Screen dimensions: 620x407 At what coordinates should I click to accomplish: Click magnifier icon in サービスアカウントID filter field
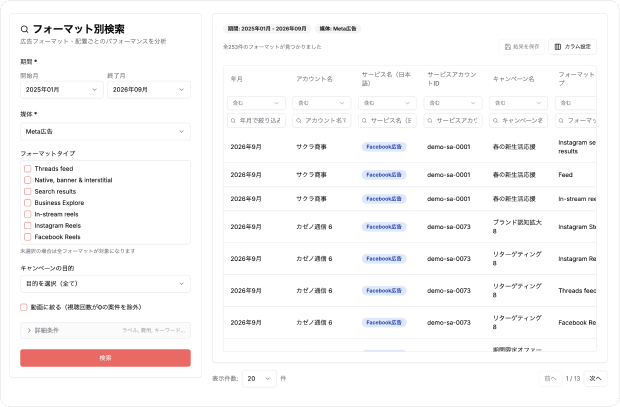pyautogui.click(x=430, y=120)
